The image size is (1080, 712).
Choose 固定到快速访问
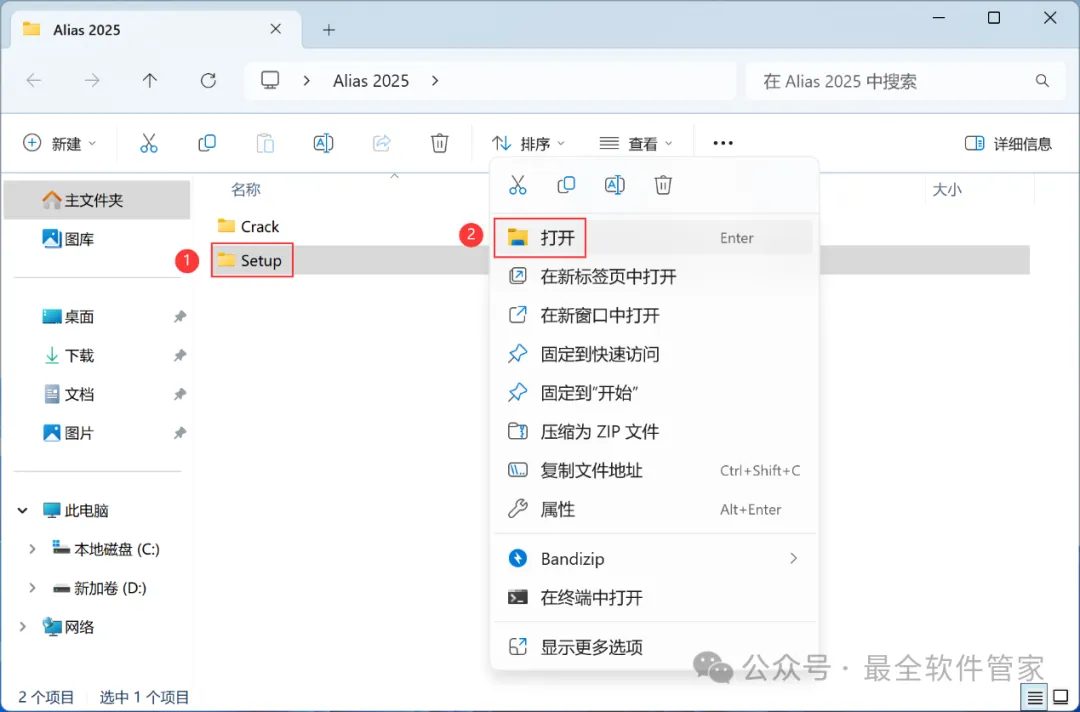(x=654, y=354)
